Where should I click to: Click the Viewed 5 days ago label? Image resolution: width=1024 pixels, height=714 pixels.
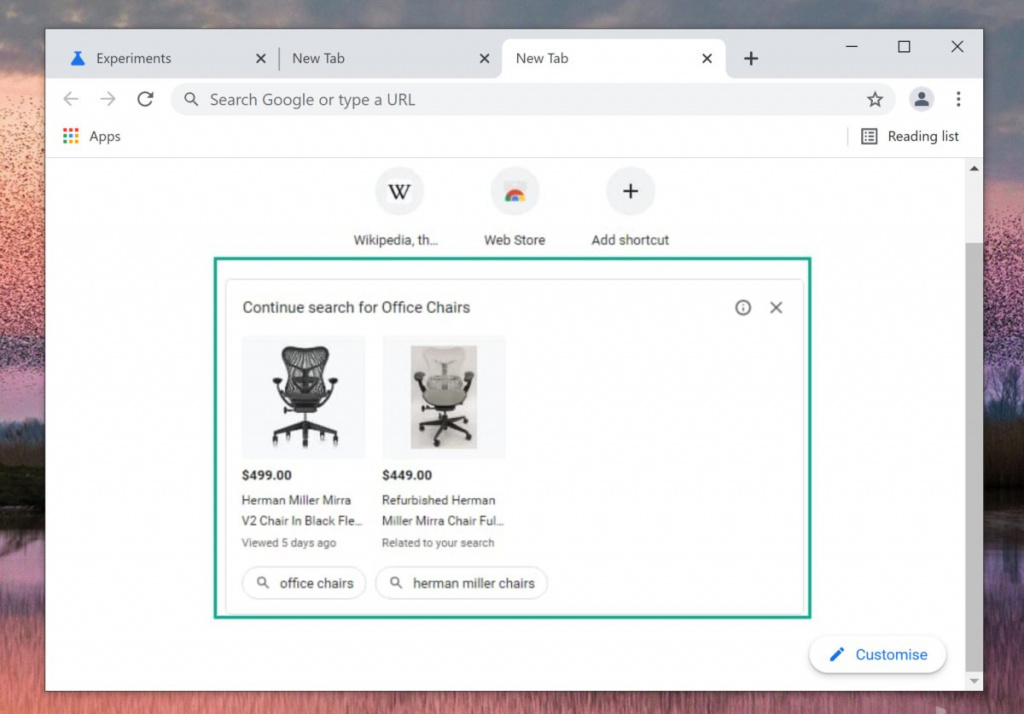(289, 543)
